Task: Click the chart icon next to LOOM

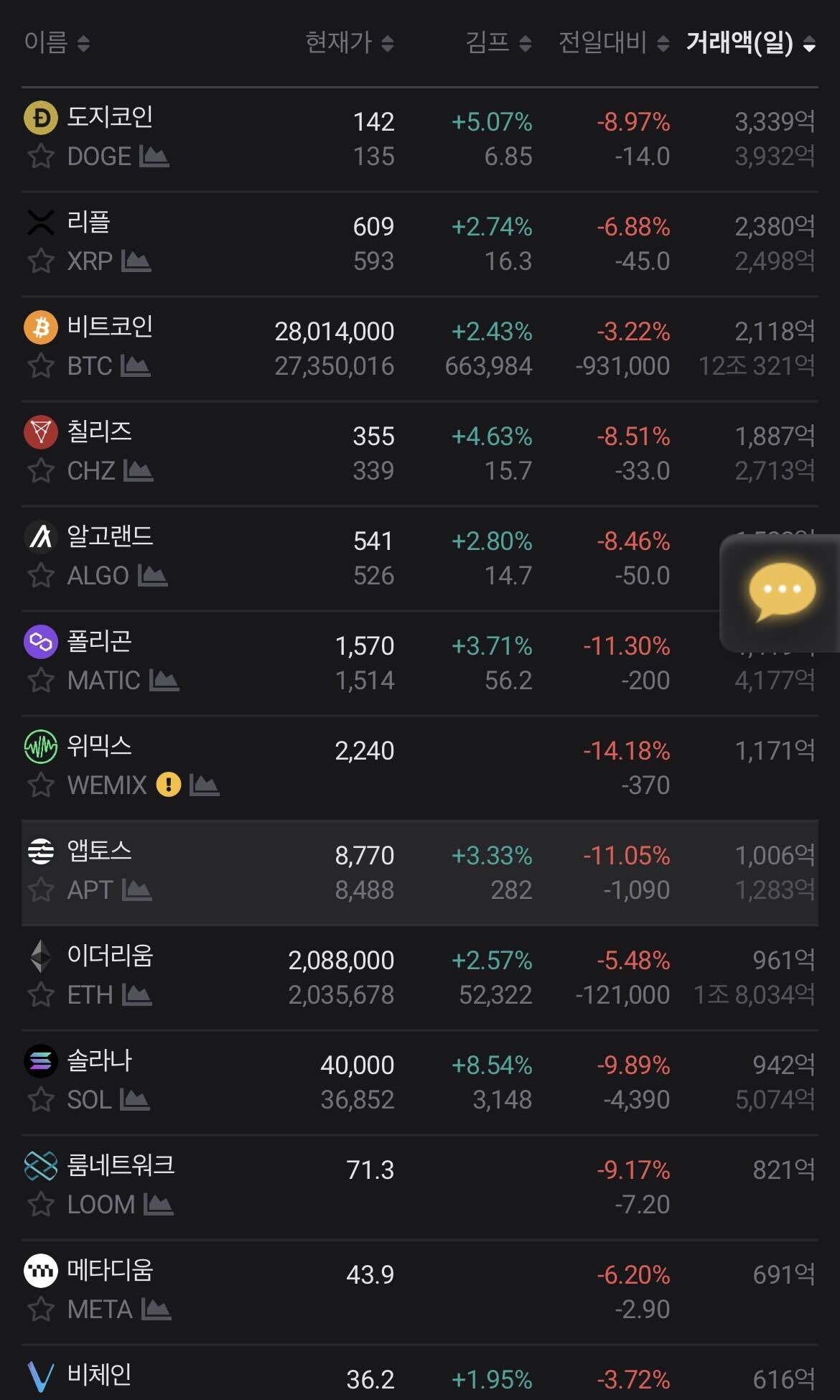Action: [158, 1204]
